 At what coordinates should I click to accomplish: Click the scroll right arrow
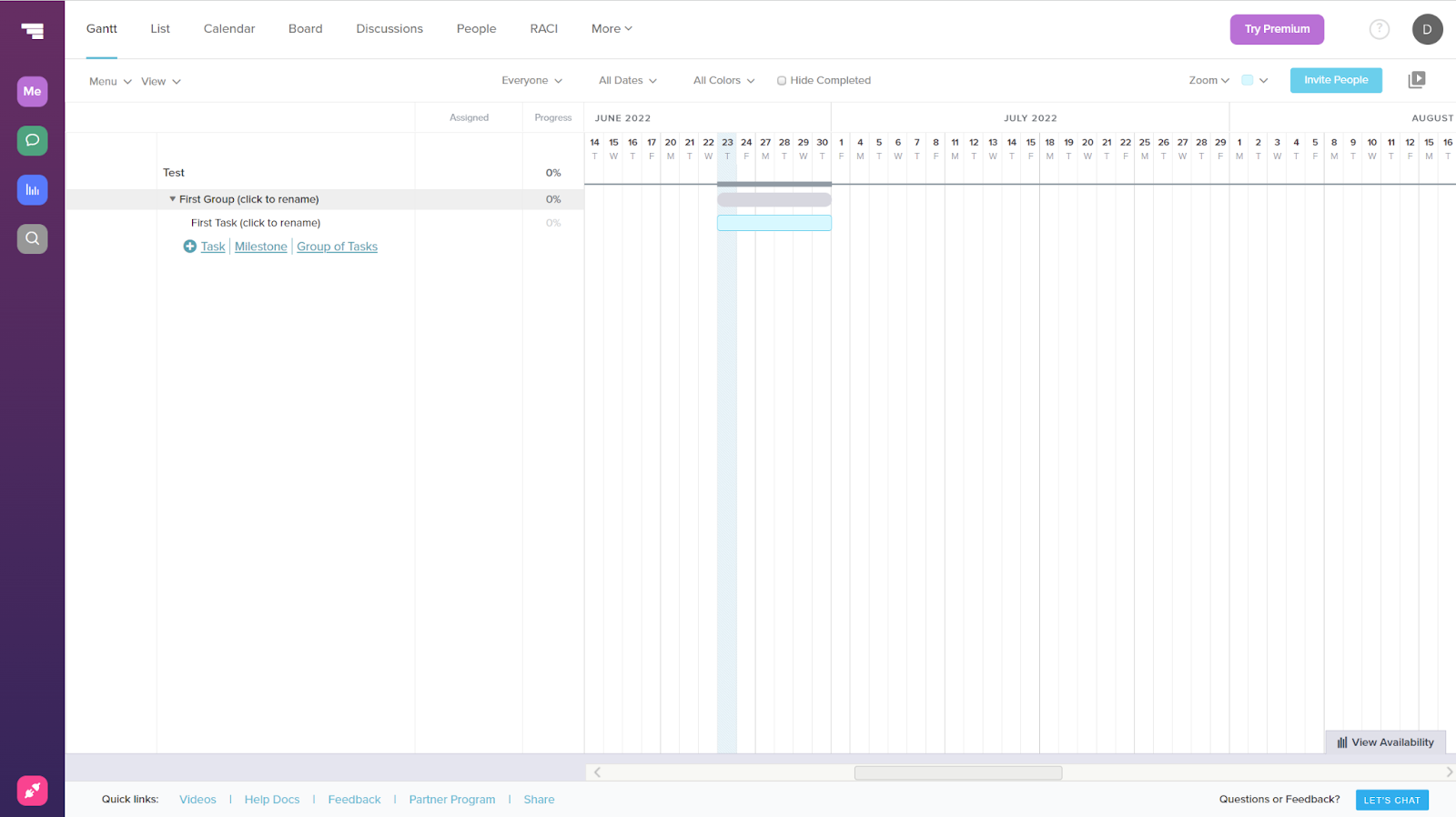(1449, 772)
